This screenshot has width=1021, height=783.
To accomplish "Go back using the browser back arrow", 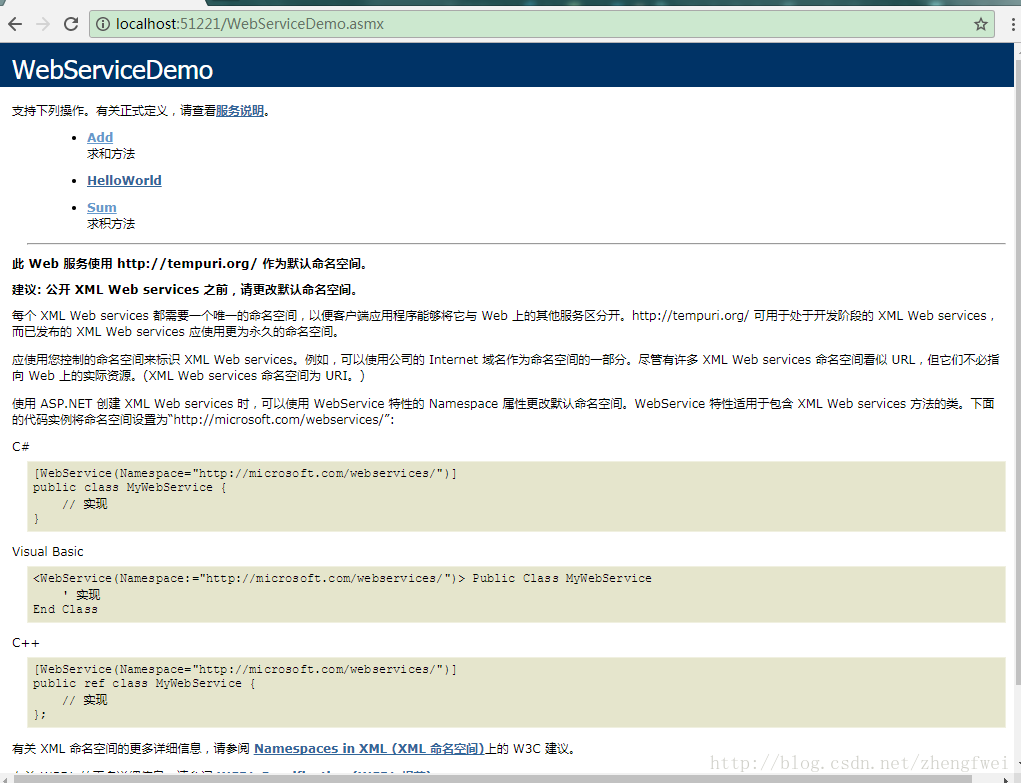I will click(15, 24).
